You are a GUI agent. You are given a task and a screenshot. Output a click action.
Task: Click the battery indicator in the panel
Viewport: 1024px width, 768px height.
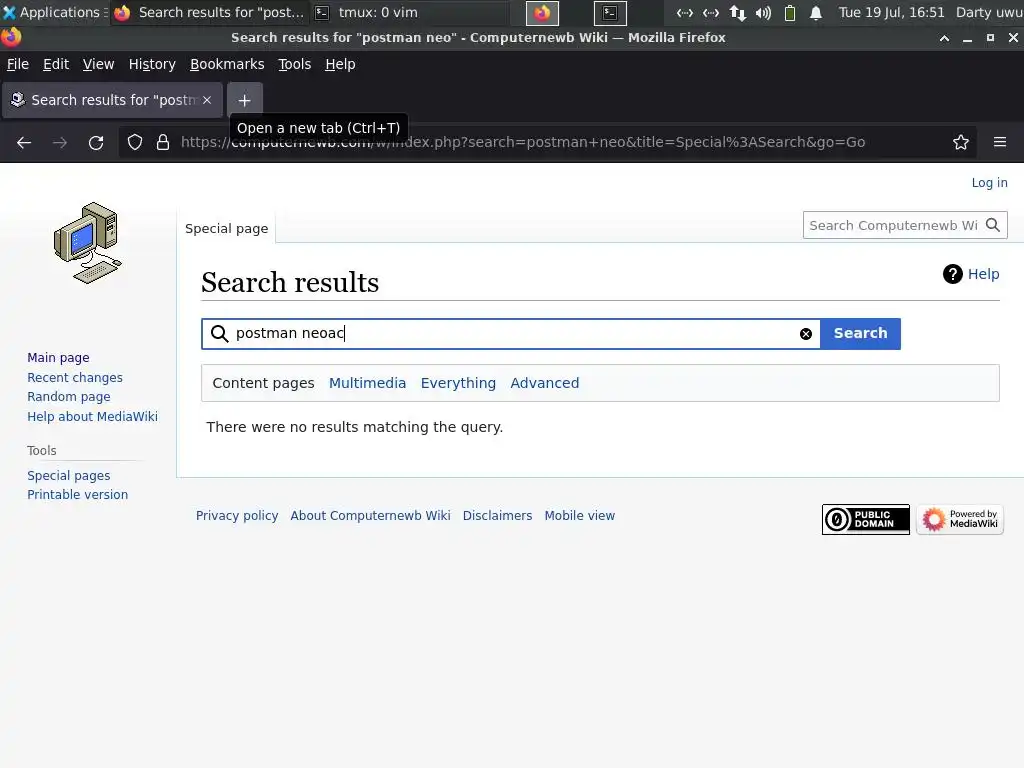tap(790, 12)
